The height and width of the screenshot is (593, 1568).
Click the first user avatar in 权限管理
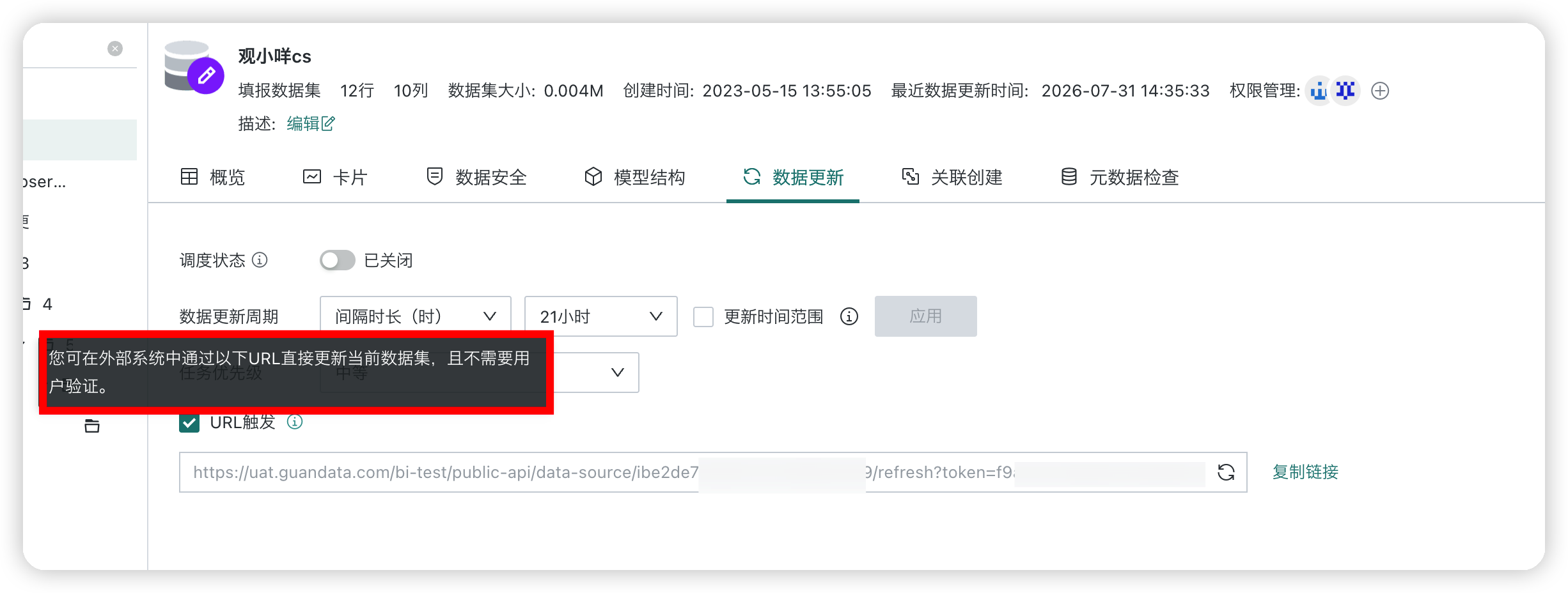(1319, 91)
